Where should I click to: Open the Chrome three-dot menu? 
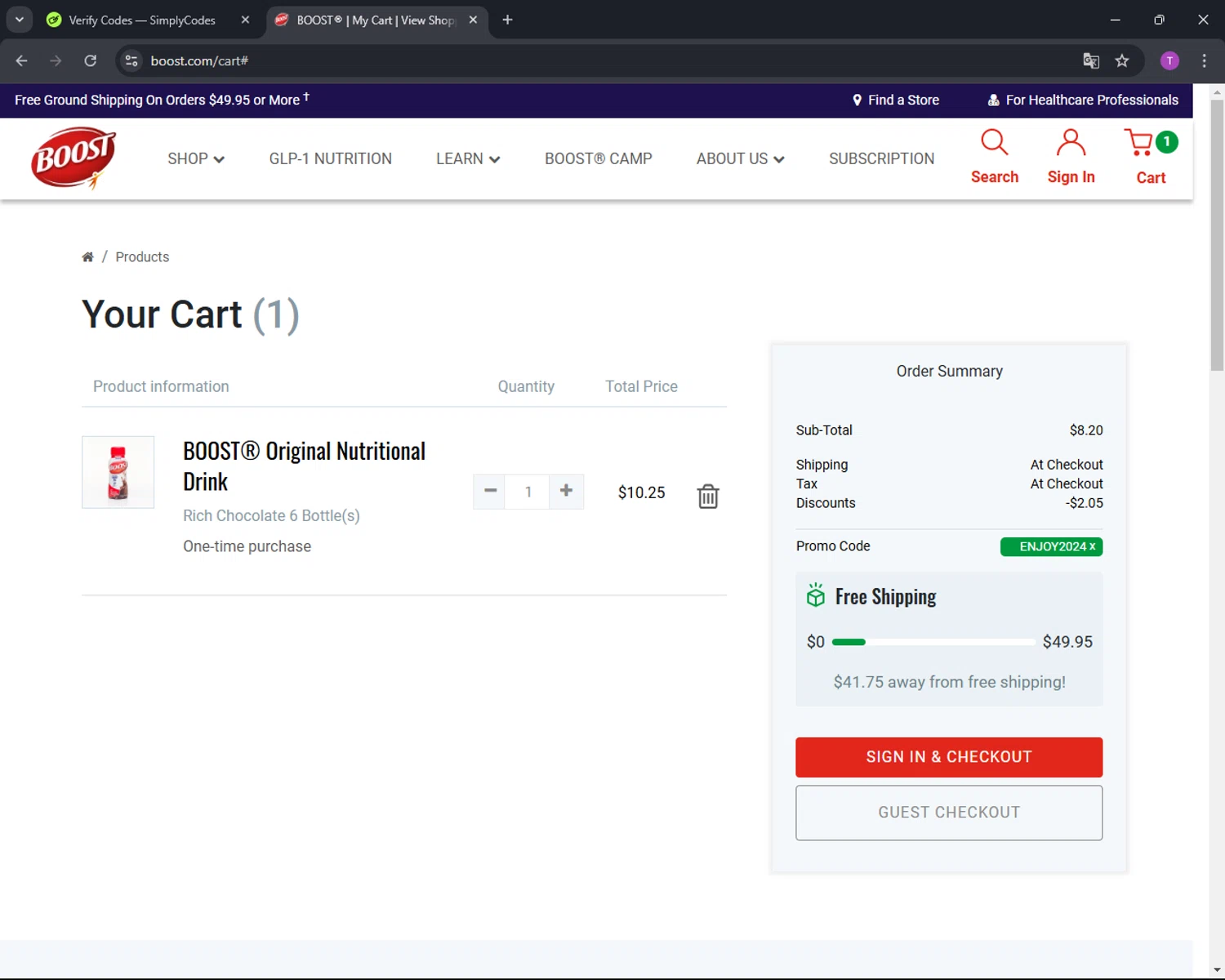1205,60
